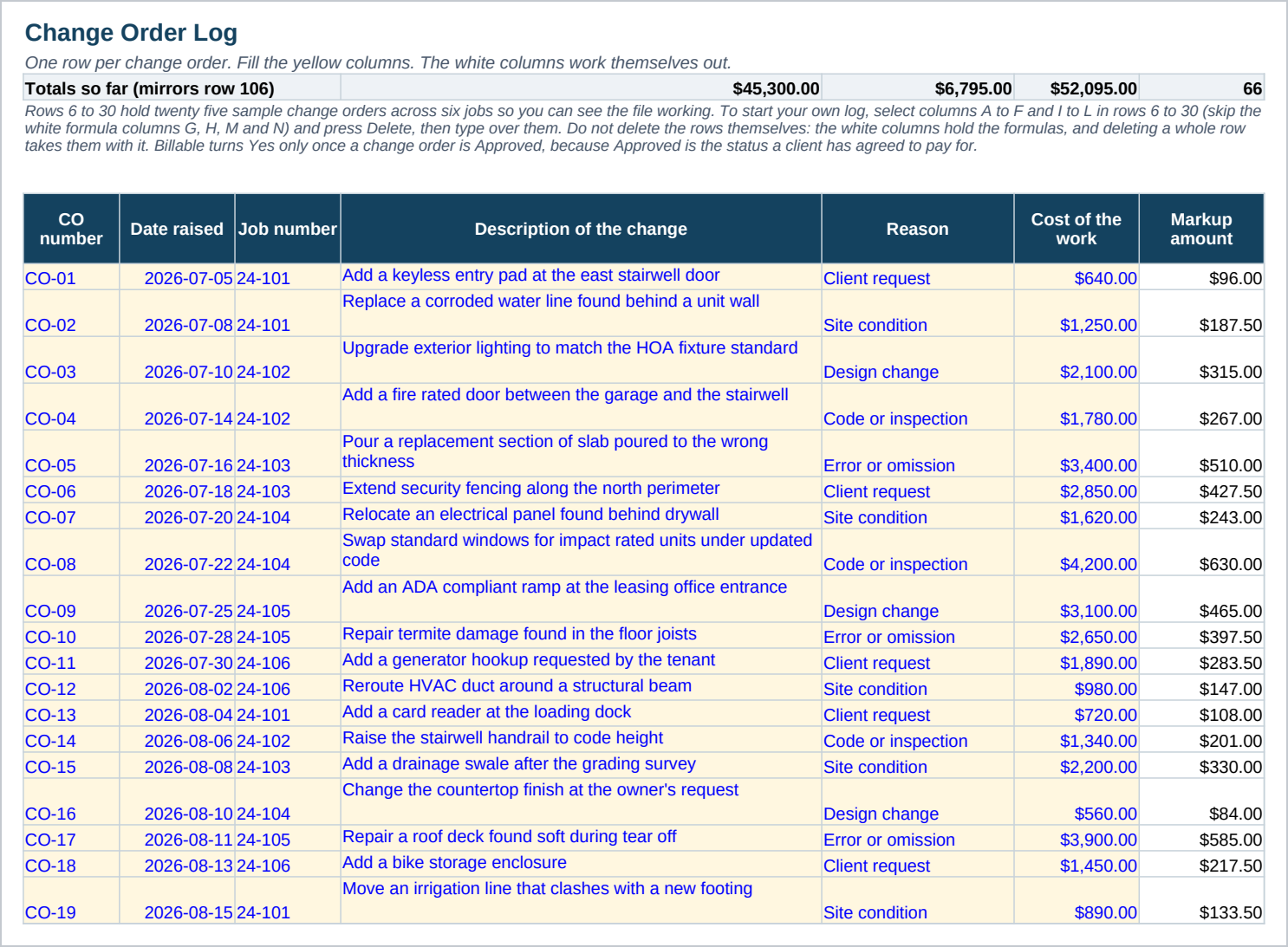Image resolution: width=1288 pixels, height=947 pixels.
Task: Select the "Totals so far (mirrors row 106)" cell
Action: [182, 88]
